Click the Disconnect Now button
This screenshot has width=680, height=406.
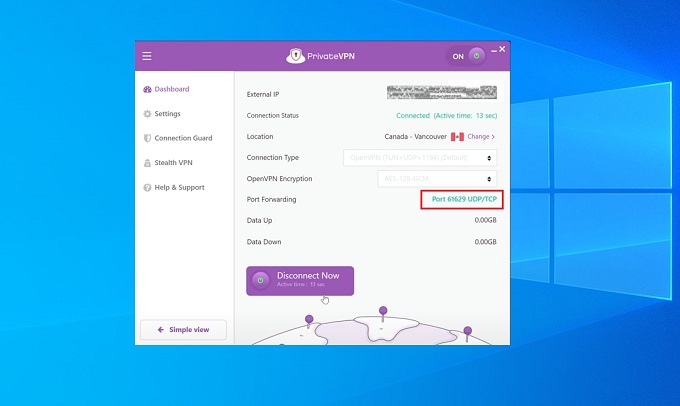[300, 281]
